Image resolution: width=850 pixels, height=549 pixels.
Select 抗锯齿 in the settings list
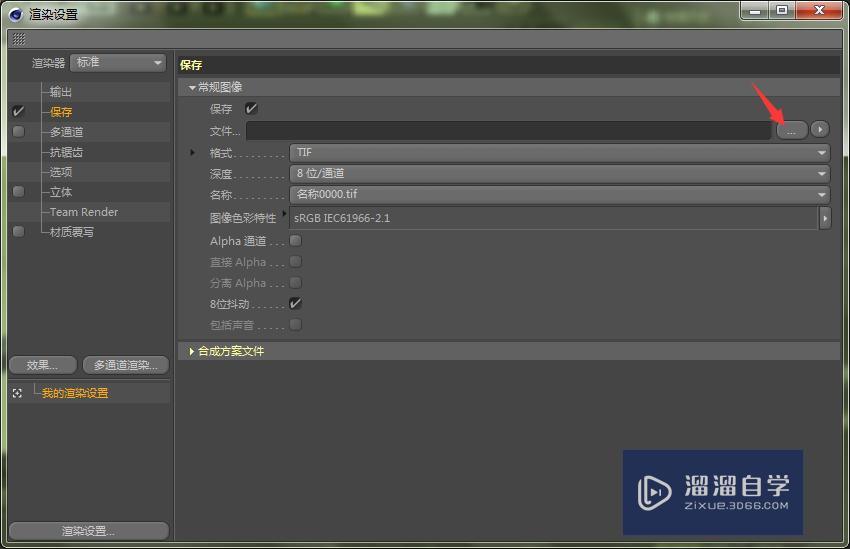tap(66, 152)
